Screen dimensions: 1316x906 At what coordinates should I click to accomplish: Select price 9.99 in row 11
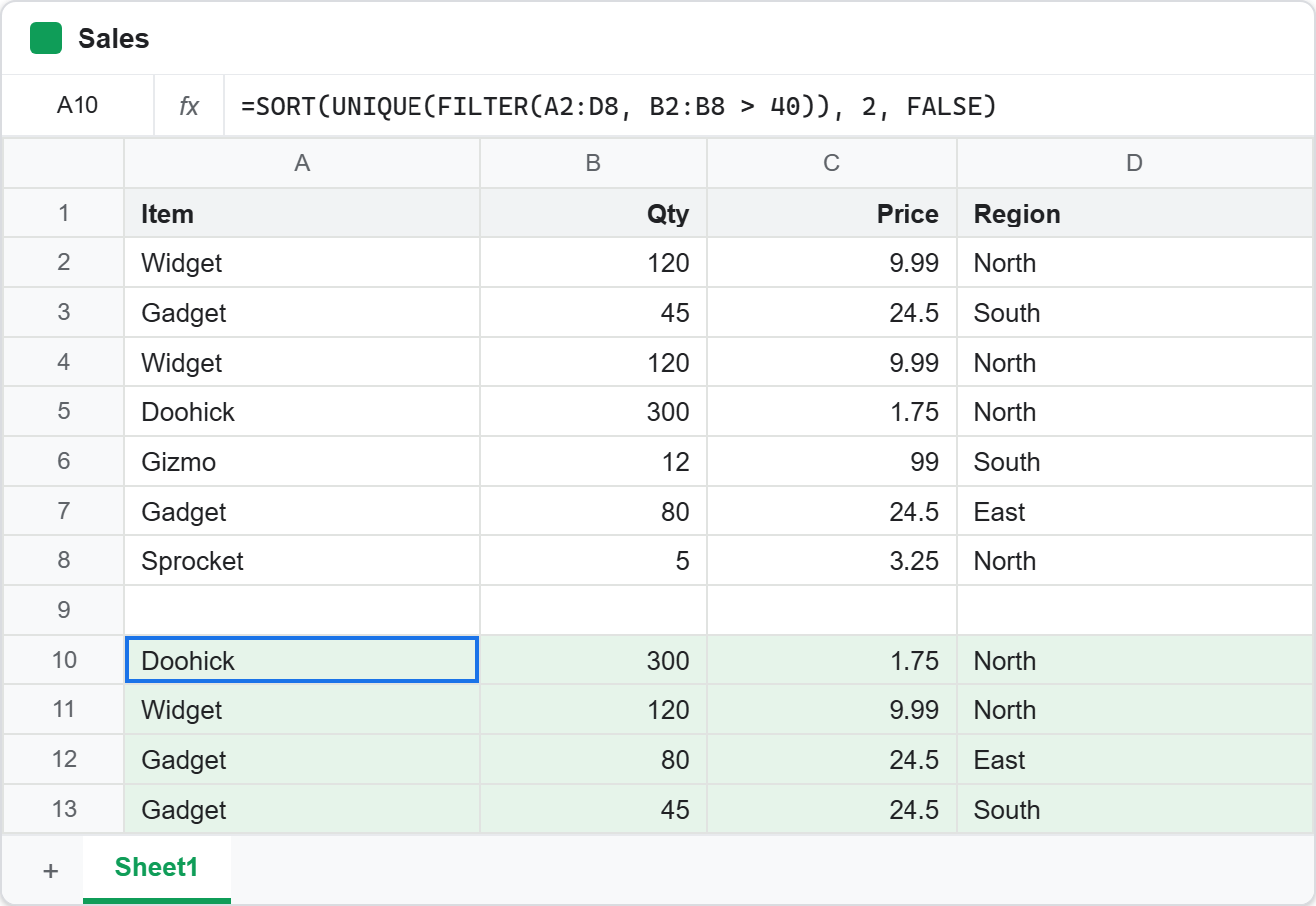pos(832,709)
